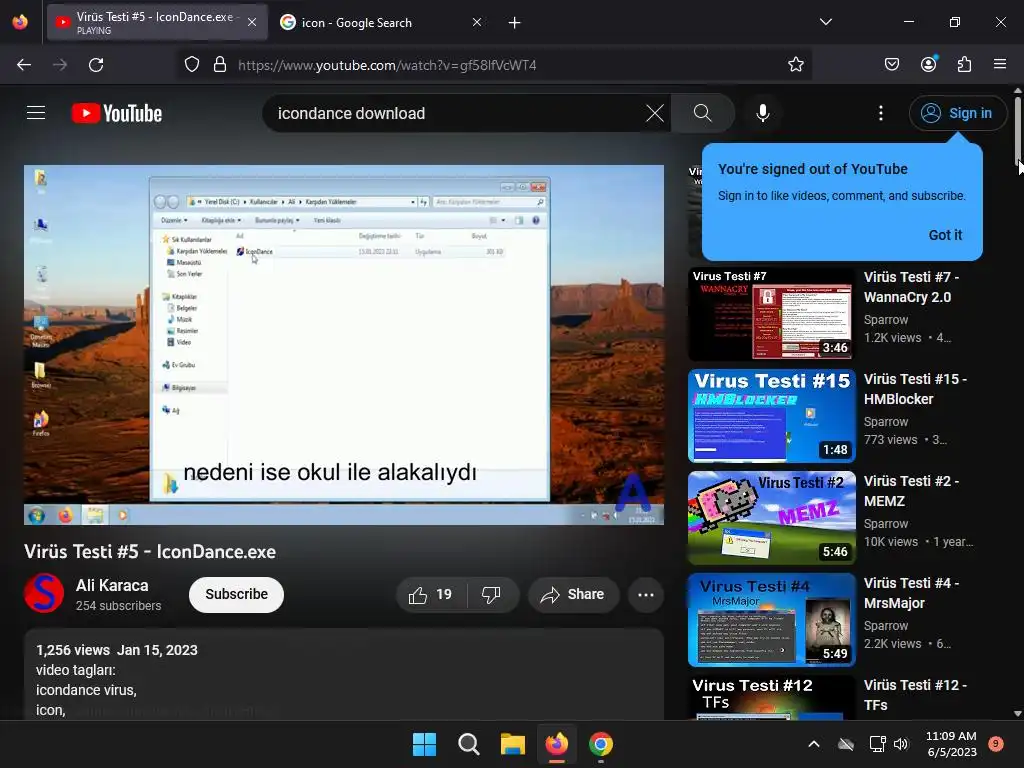Open the Firefox application menu
1024x768 pixels.
pos(999,65)
